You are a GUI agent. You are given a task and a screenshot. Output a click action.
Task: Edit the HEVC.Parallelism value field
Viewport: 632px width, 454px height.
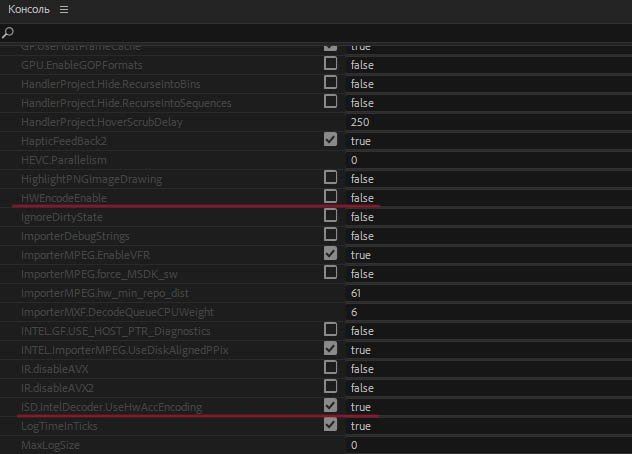click(x=489, y=160)
